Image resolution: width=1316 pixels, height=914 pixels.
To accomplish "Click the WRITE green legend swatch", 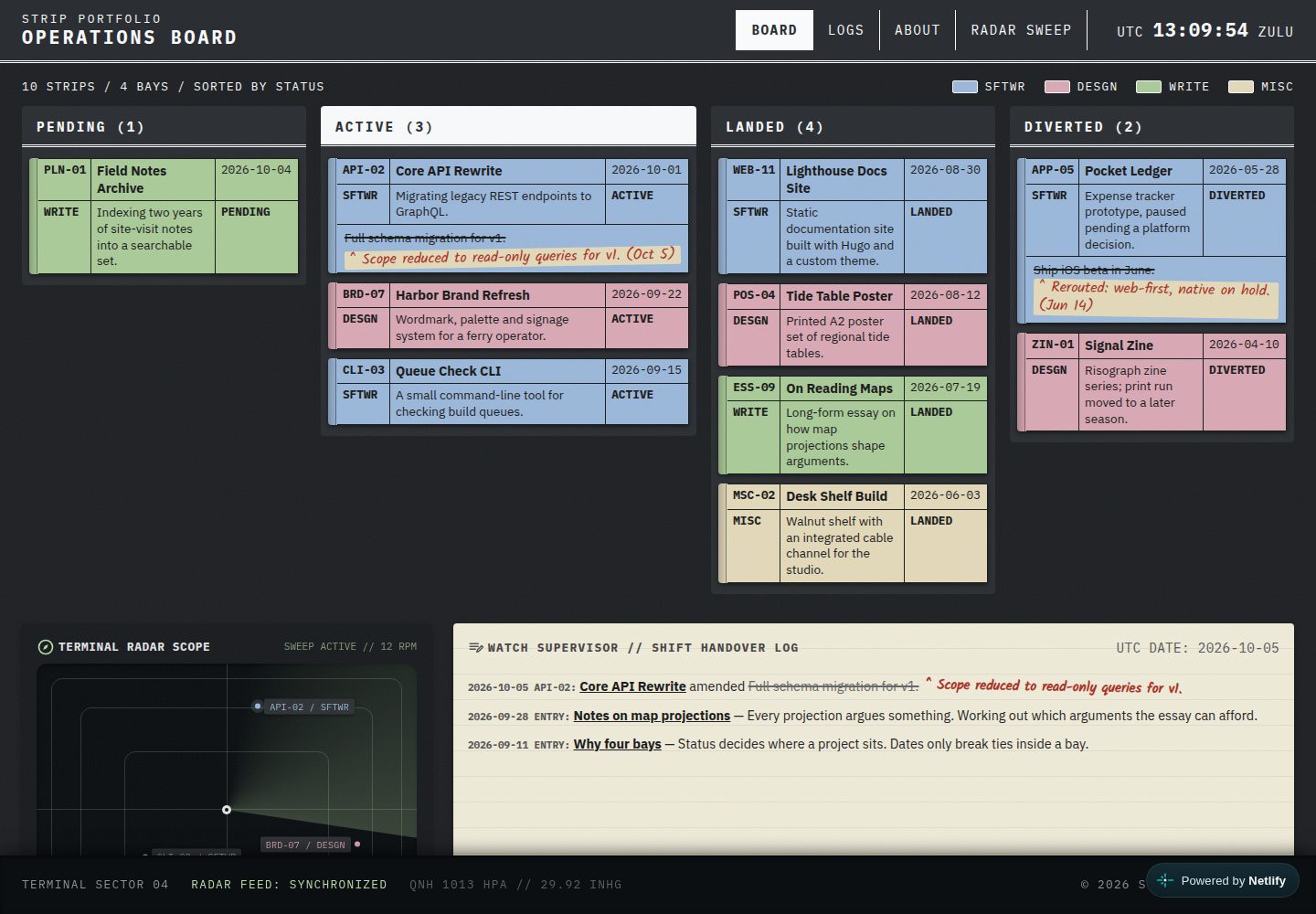I will click(1149, 87).
